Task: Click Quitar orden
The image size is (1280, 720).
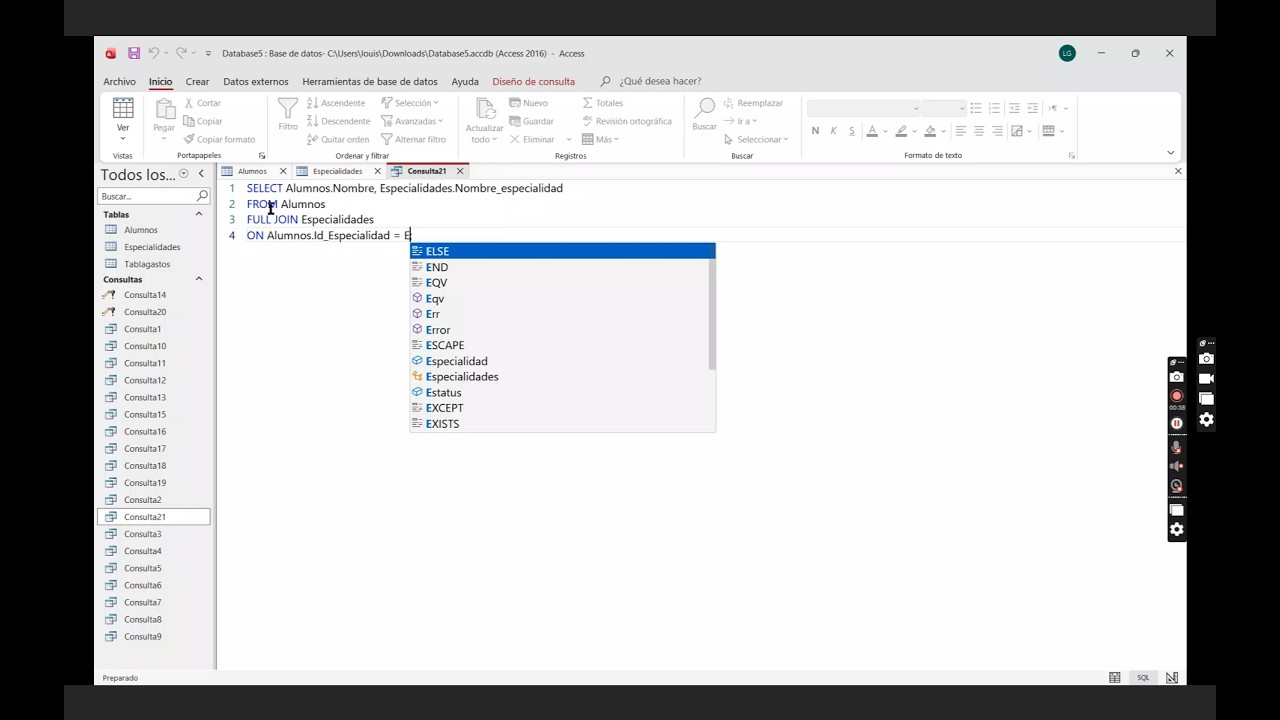Action: [x=338, y=139]
